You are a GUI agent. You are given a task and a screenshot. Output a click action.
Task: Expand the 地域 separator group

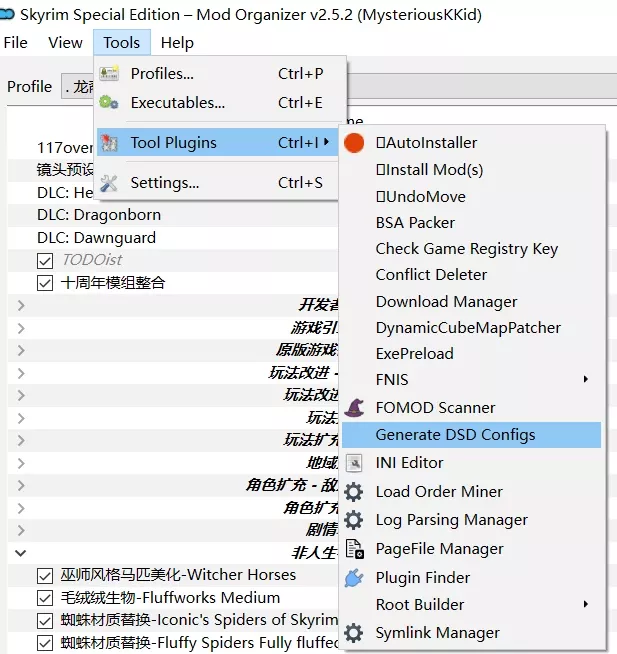[x=21, y=463]
